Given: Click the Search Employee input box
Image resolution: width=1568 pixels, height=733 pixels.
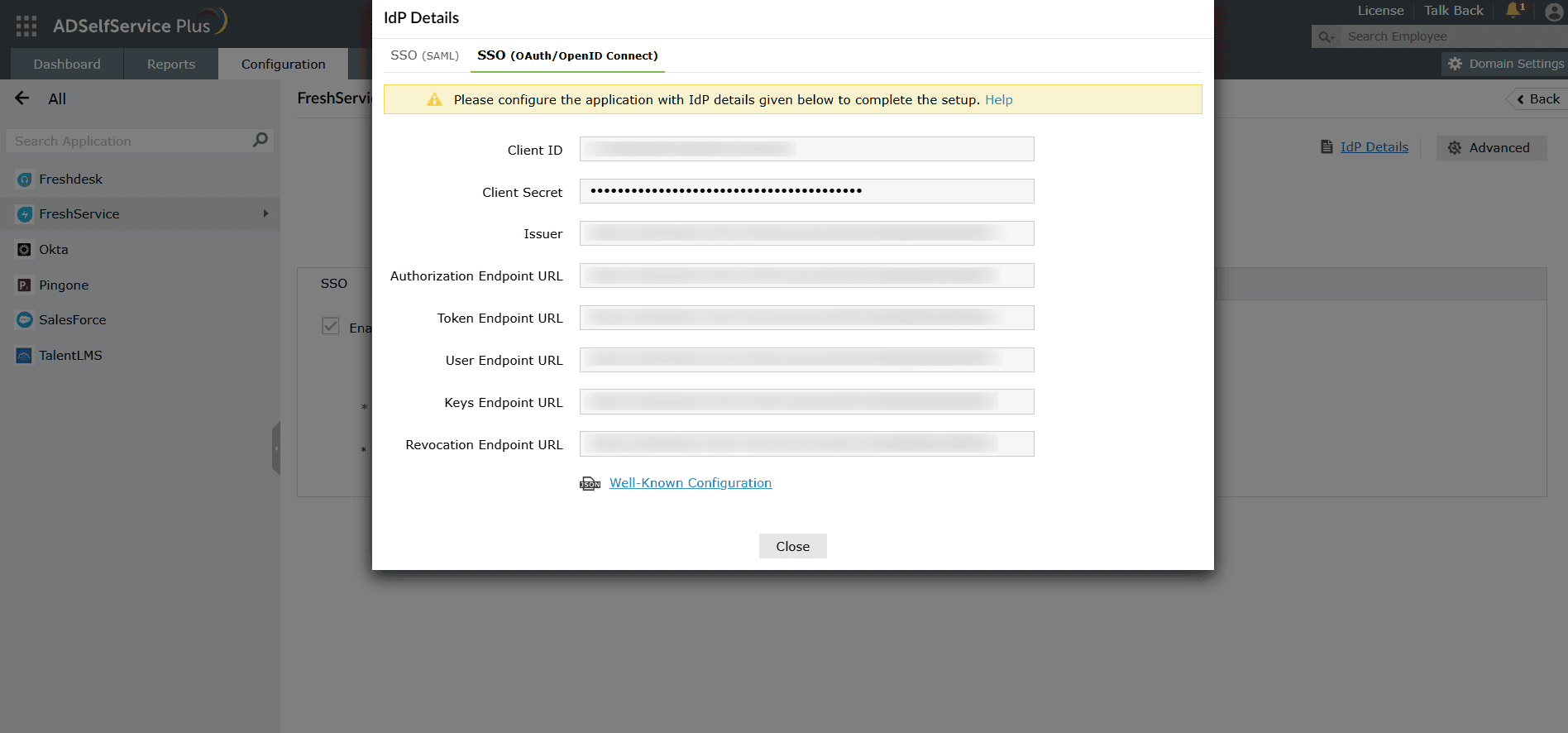Looking at the screenshot, I should [1453, 36].
